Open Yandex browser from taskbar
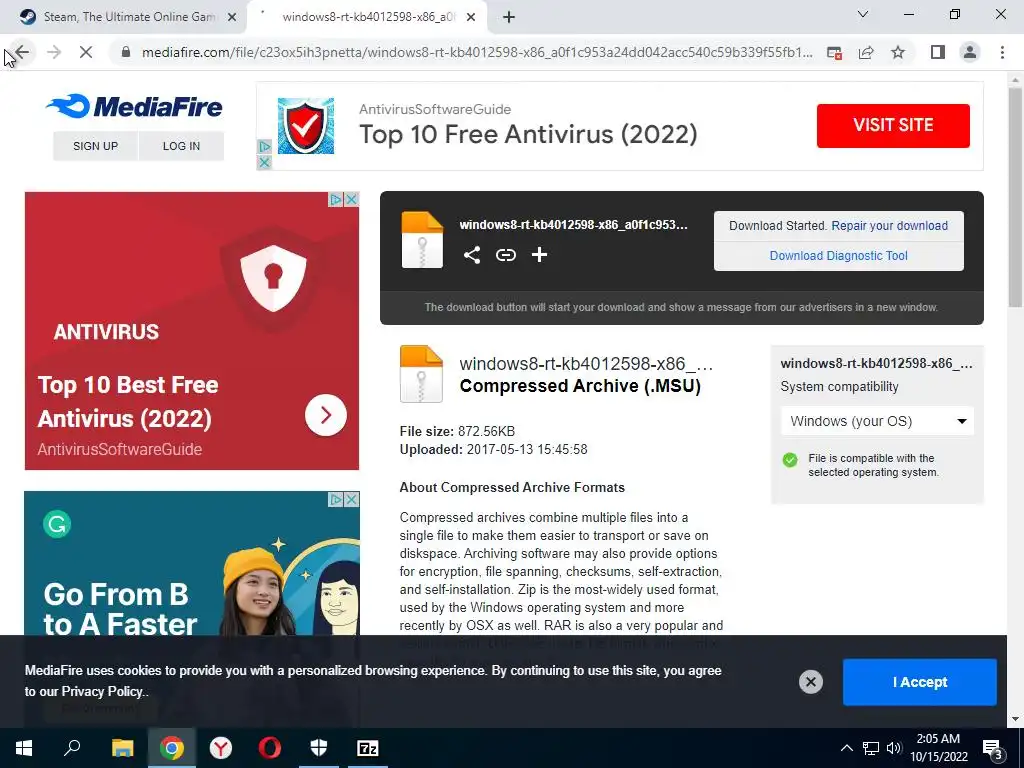This screenshot has width=1024, height=768. pos(221,748)
